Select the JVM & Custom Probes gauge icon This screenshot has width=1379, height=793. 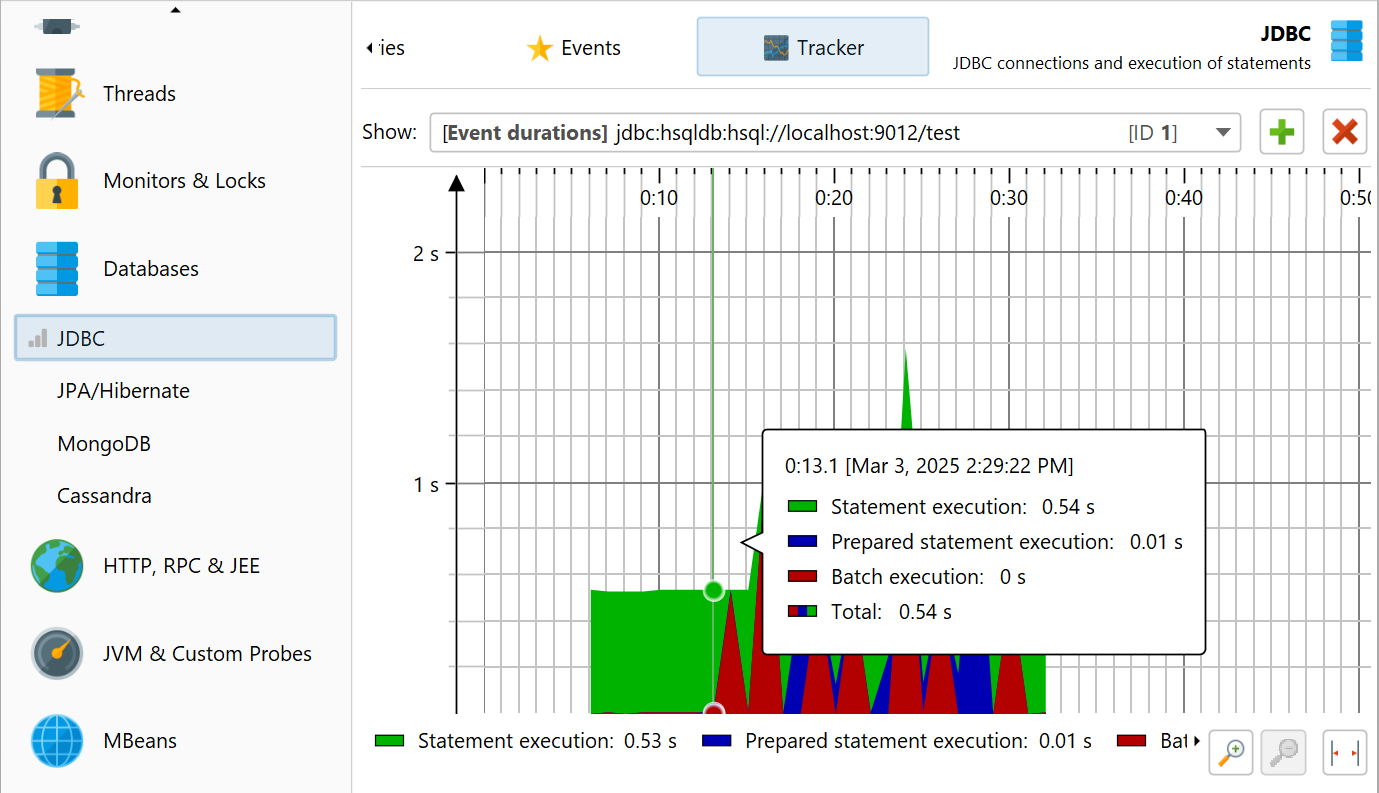[x=57, y=654]
